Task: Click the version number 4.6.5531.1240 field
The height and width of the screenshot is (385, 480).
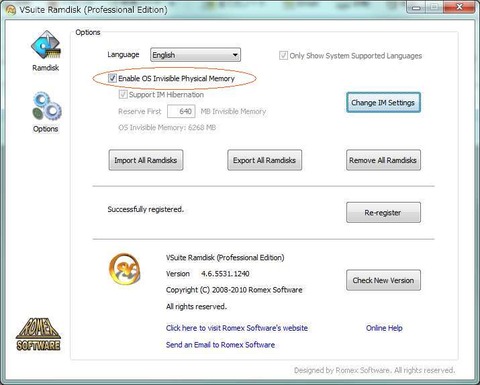Action: (225, 274)
